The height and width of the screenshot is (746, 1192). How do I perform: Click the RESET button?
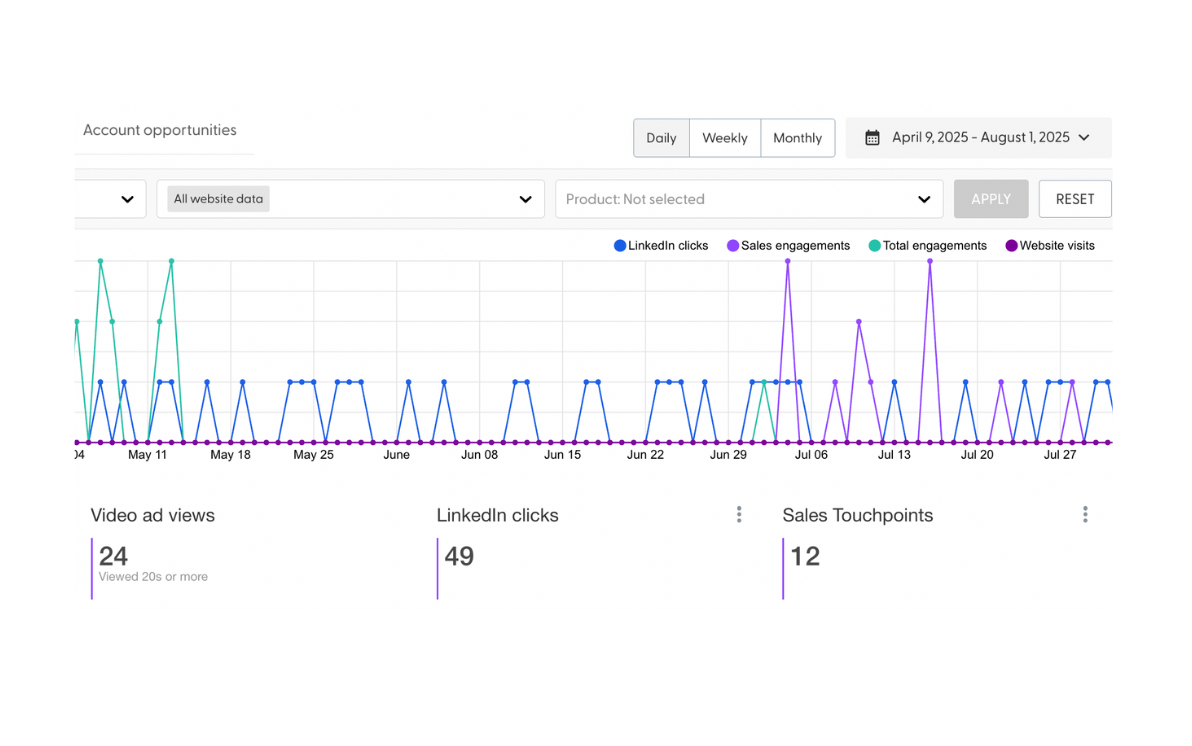pos(1075,199)
